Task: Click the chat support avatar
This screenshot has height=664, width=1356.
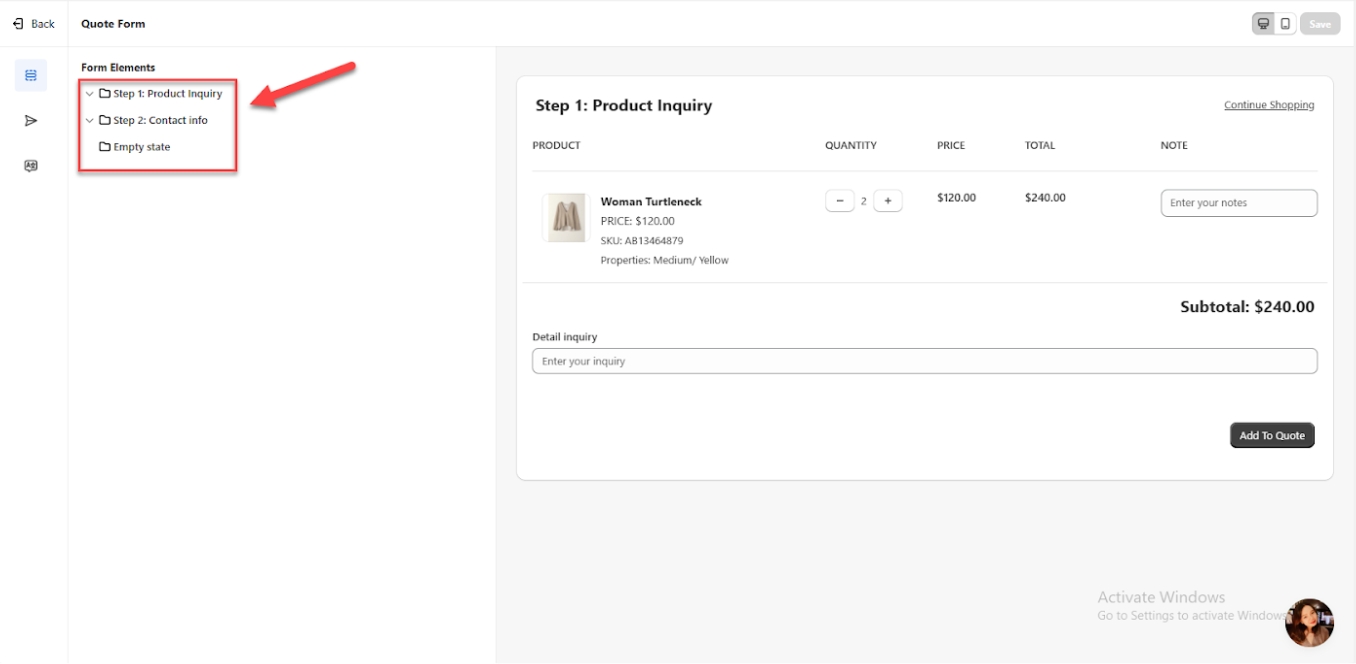Action: click(1309, 623)
